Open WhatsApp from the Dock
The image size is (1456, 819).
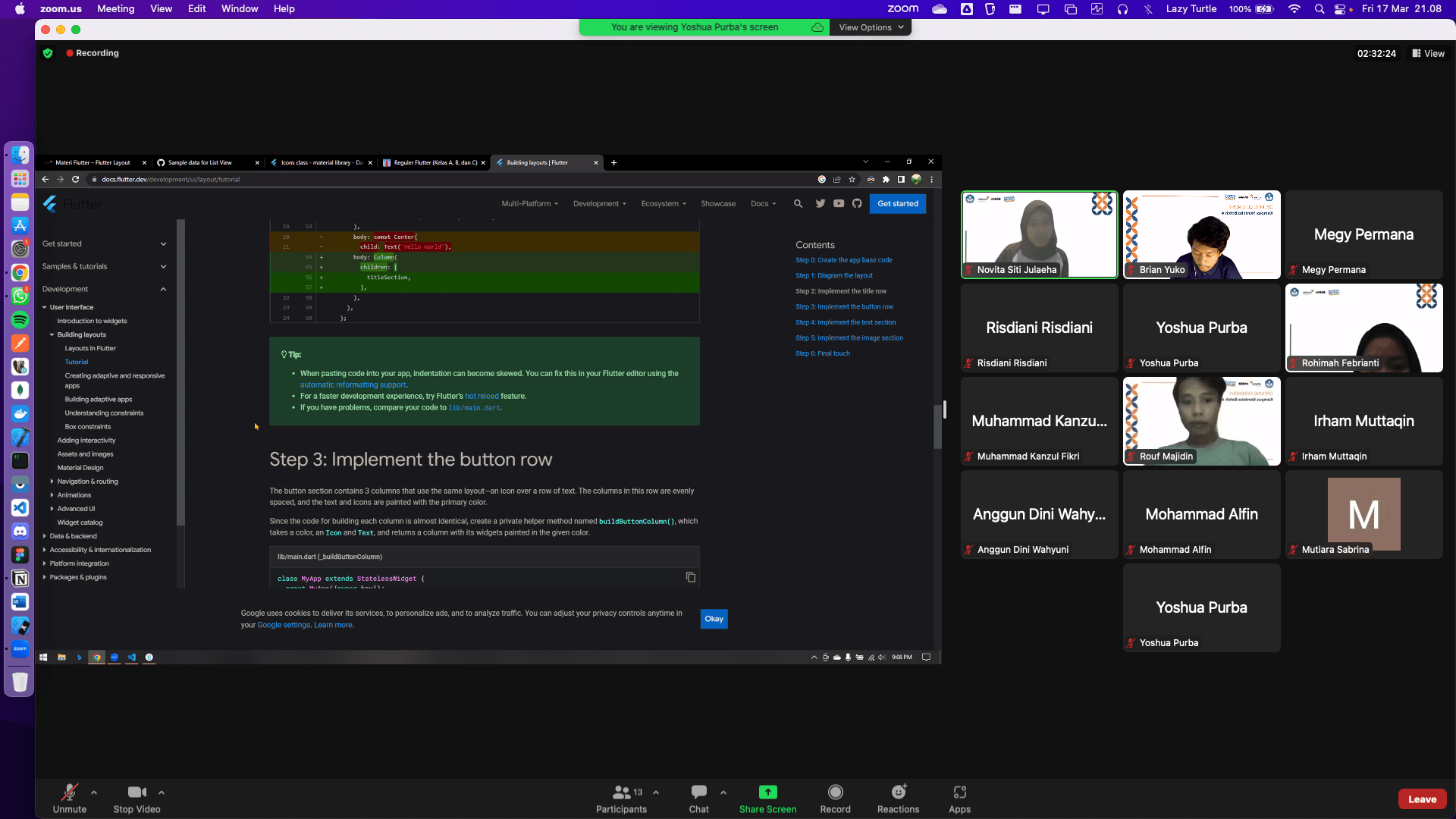20,296
